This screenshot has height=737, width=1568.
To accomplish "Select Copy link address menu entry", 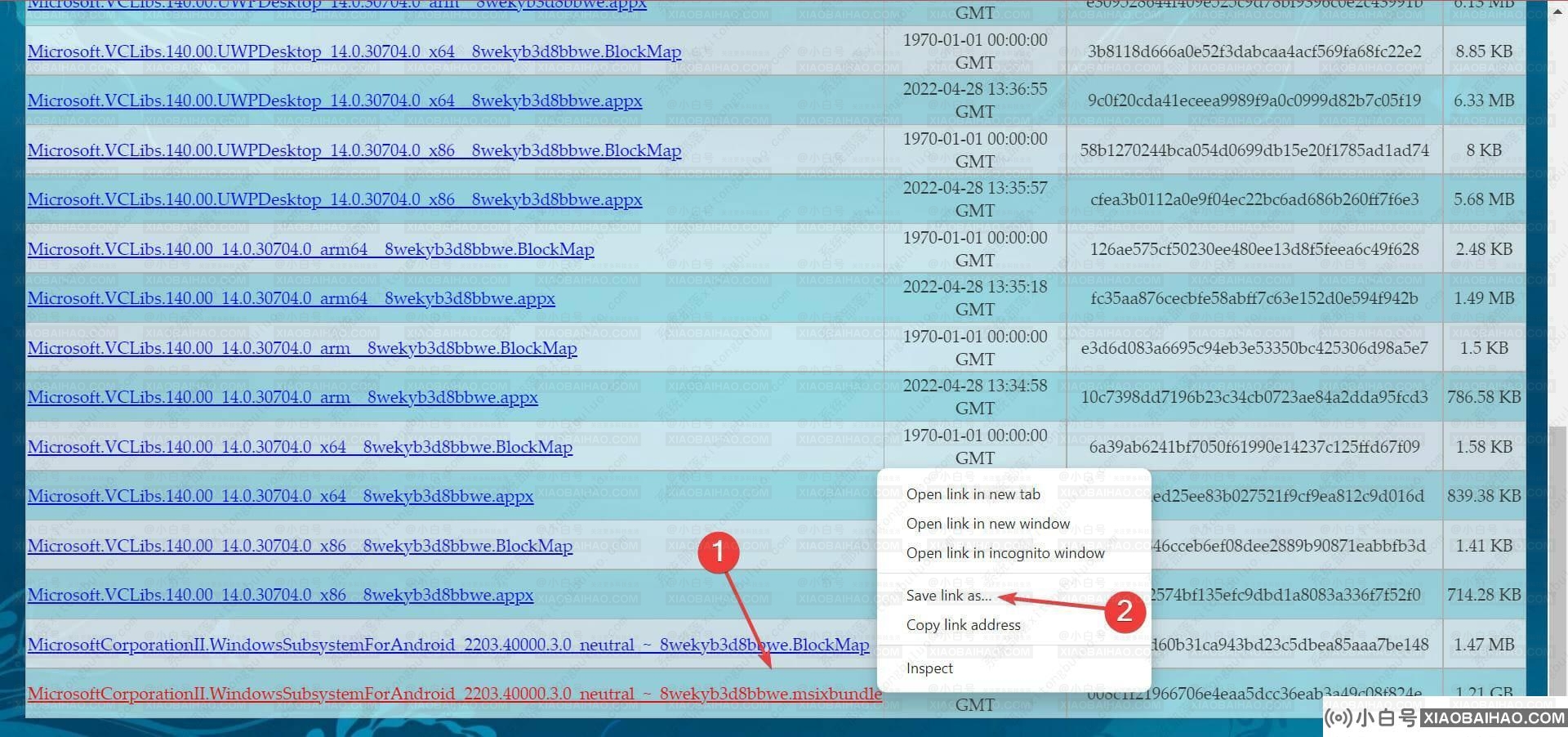I will click(964, 625).
